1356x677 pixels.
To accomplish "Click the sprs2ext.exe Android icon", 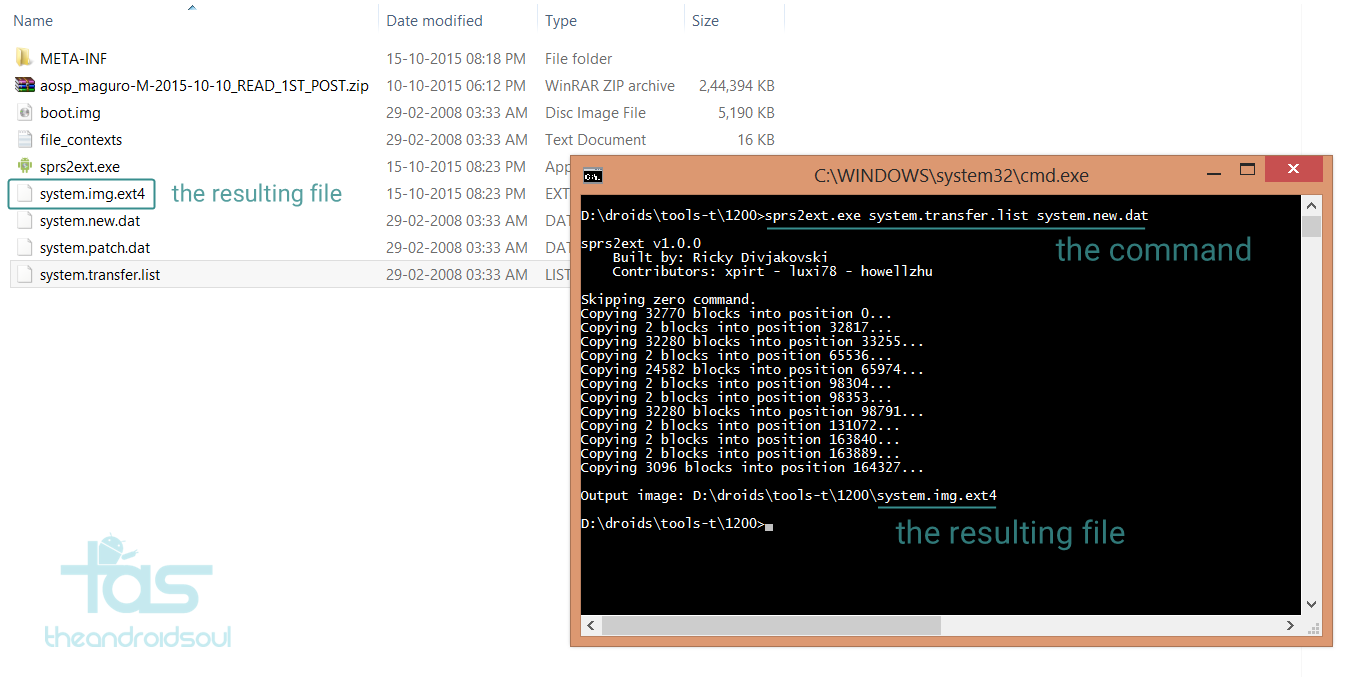I will pos(25,167).
